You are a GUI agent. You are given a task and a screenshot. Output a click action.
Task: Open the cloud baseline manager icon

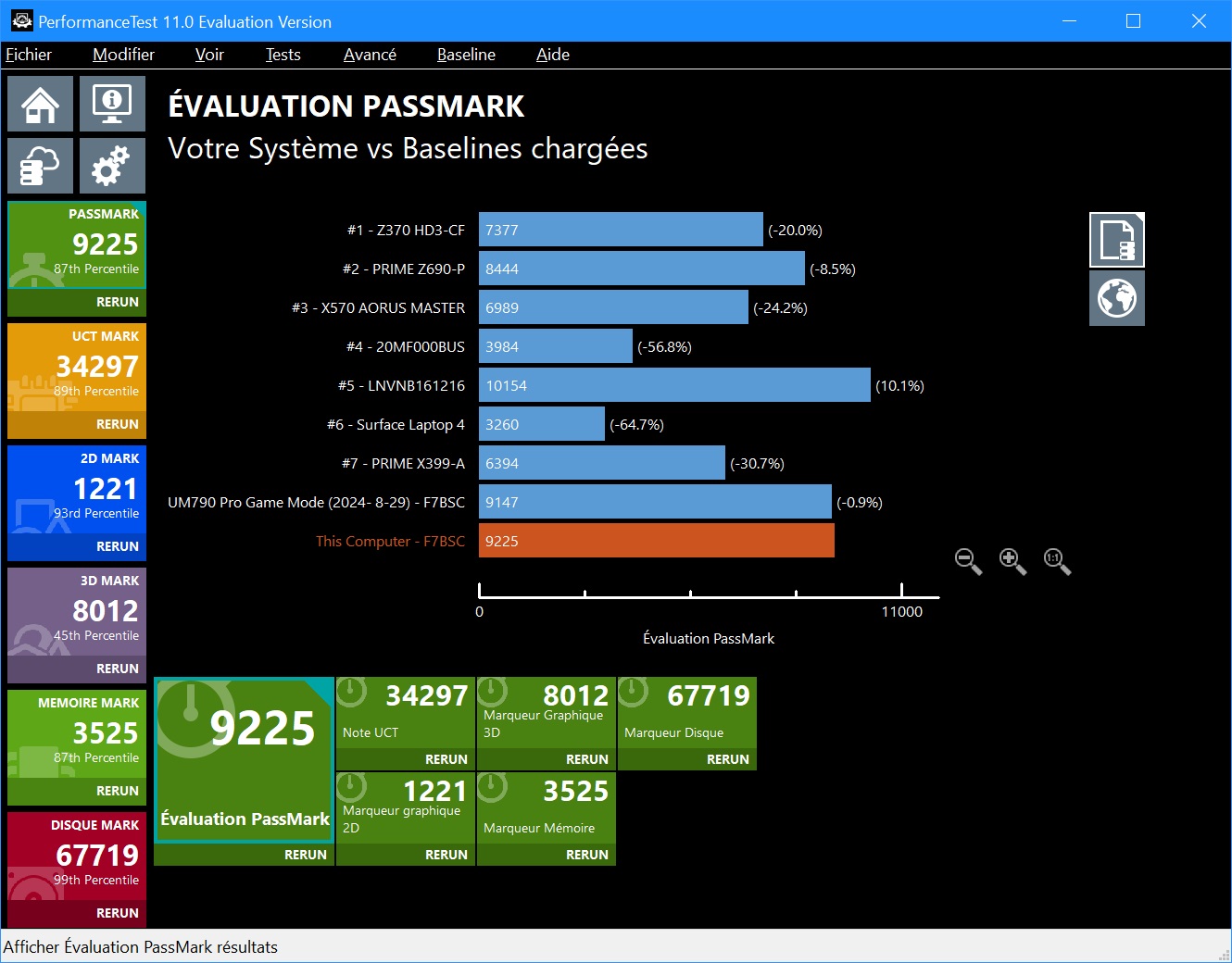coord(40,166)
